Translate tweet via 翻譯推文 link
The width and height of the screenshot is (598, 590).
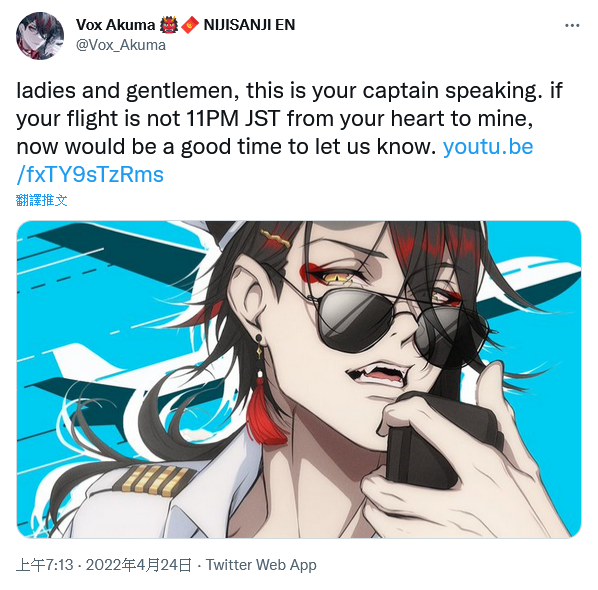[42, 200]
